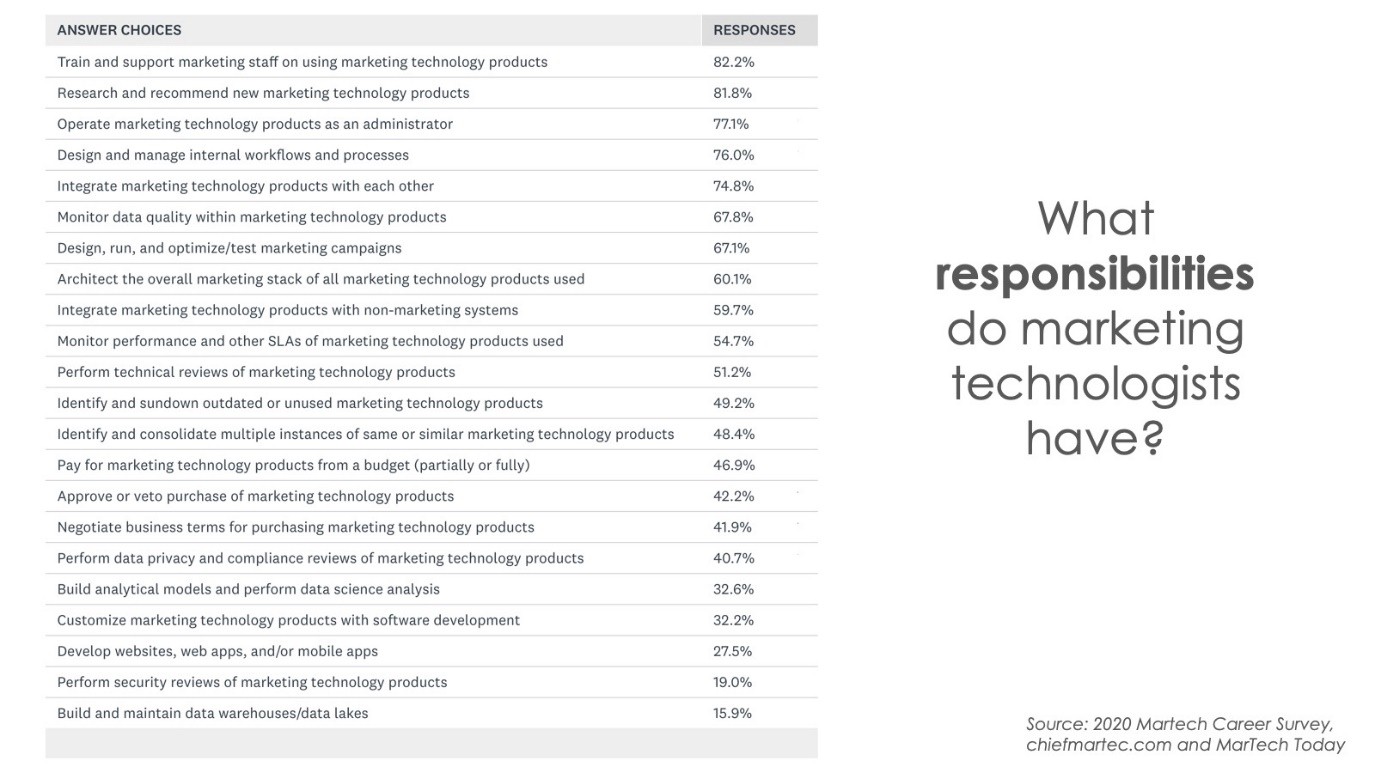The height and width of the screenshot is (773, 1375).
Task: Select 'Integrate marketing technology products with each other'
Action: (245, 186)
